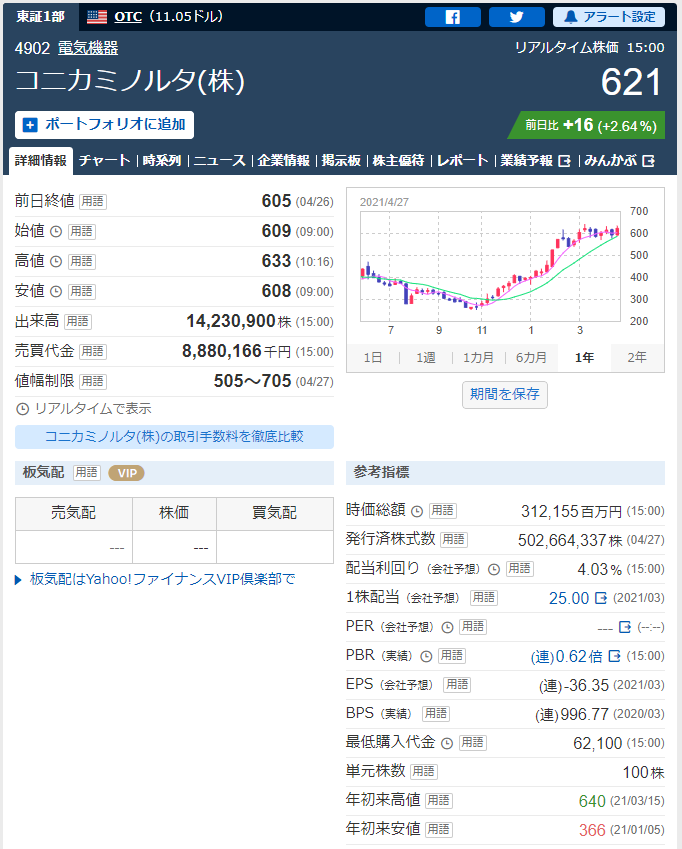Open the (連)0.62倍 PBR link
This screenshot has height=849, width=682.
pos(566,657)
